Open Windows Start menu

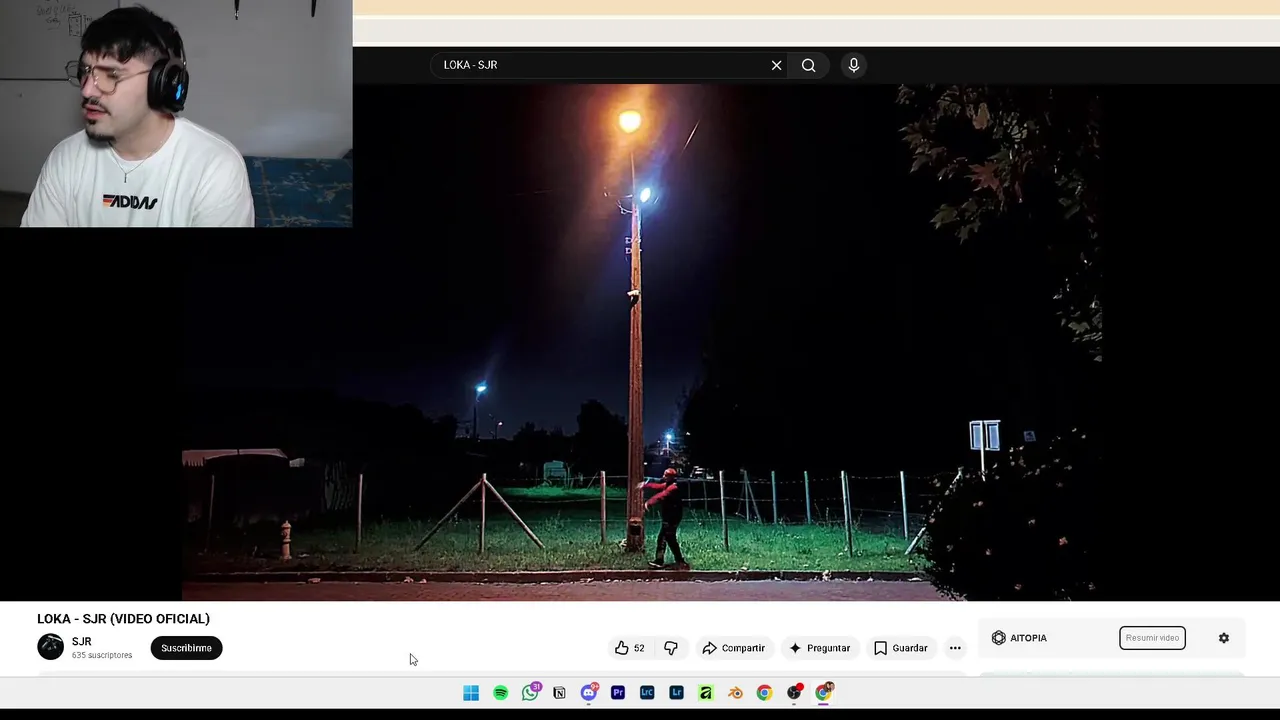tap(471, 693)
